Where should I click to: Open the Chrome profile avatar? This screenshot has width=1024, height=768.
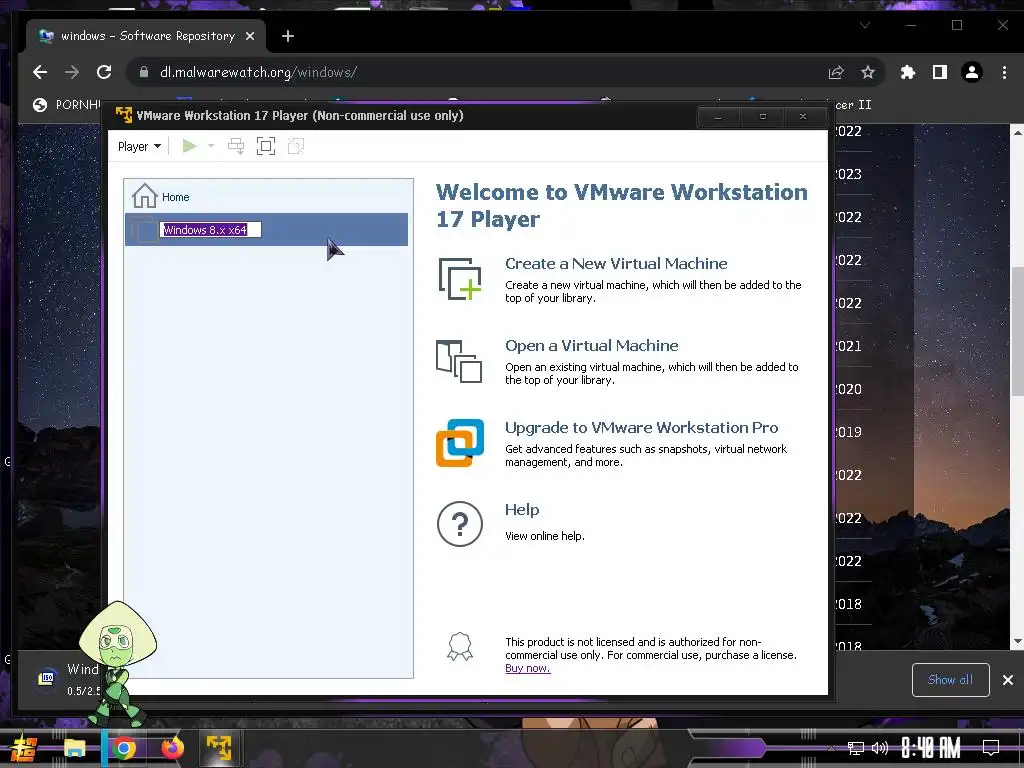click(x=972, y=72)
